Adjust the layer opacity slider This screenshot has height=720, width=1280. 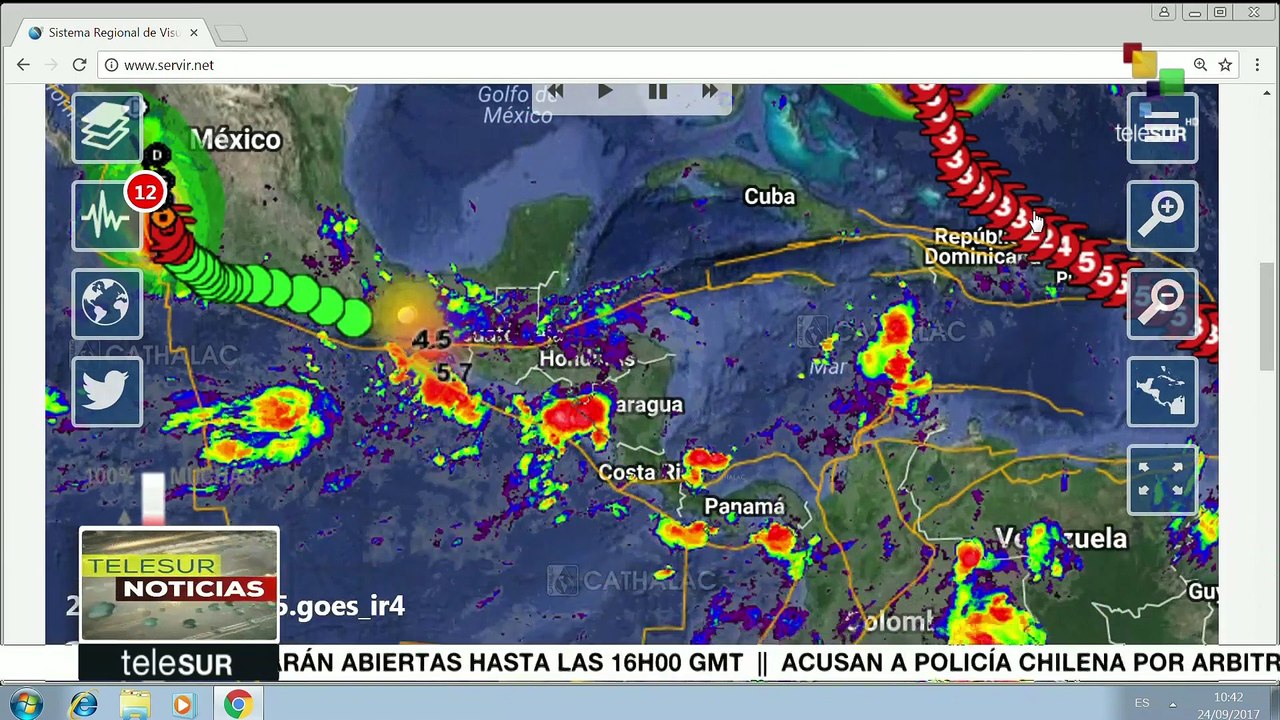pyautogui.click(x=153, y=499)
